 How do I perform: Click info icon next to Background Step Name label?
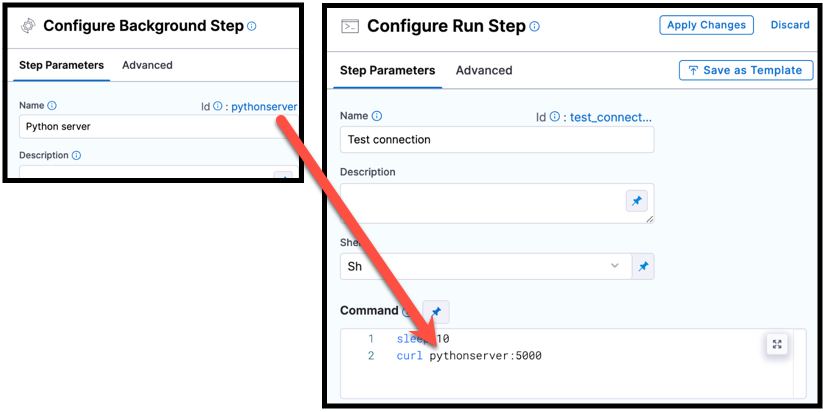click(52, 105)
